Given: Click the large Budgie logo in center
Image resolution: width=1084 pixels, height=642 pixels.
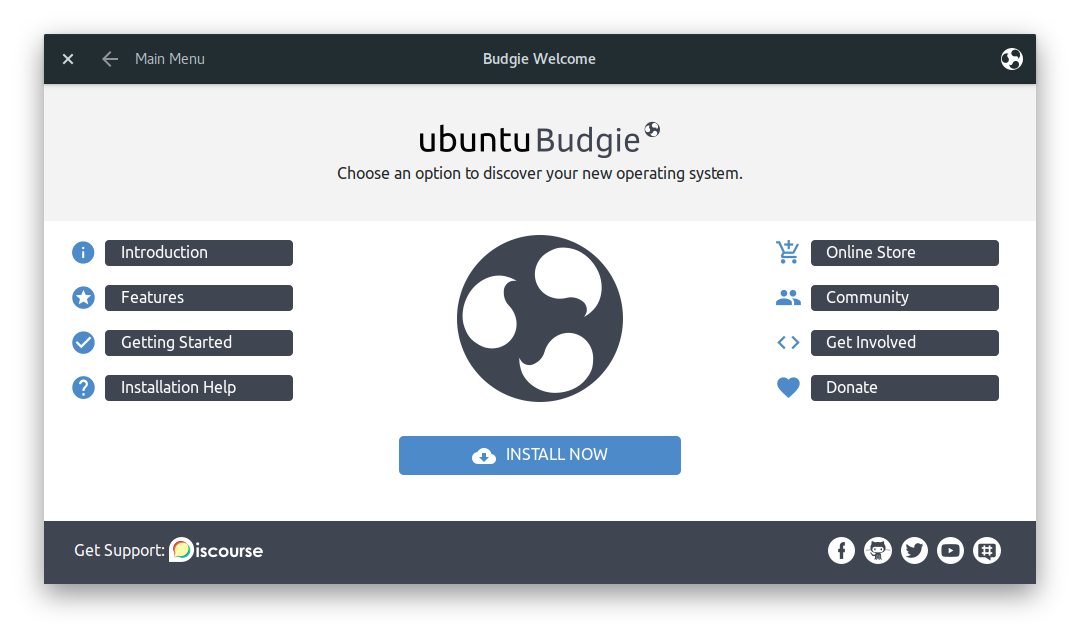Looking at the screenshot, I should point(540,319).
